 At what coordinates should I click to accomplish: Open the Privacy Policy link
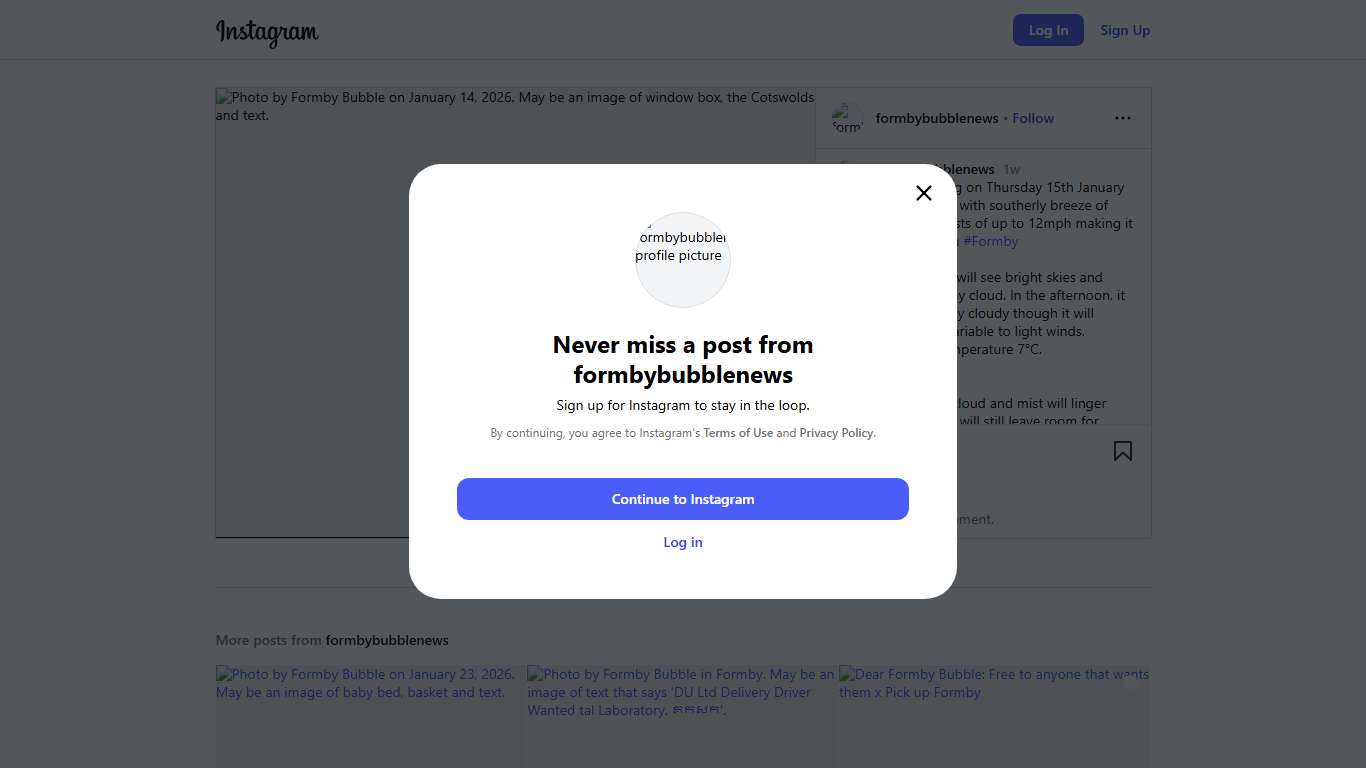(836, 433)
